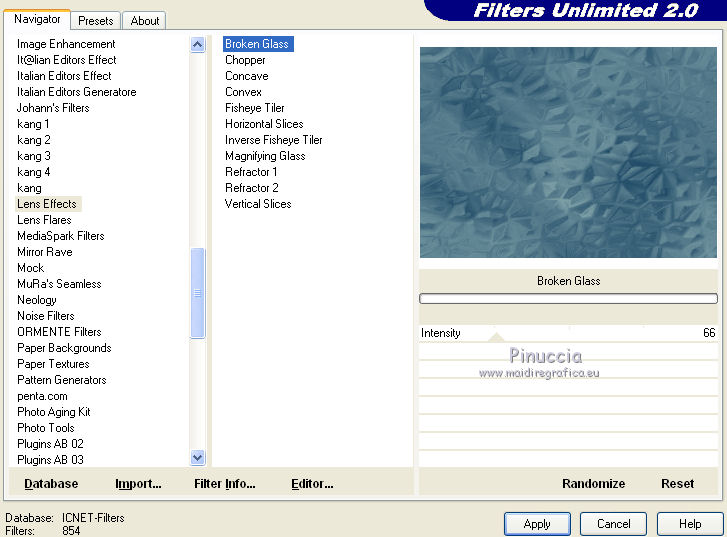This screenshot has height=537, width=727.
Task: Click the Intensity value 66
Action: pyautogui.click(x=709, y=333)
